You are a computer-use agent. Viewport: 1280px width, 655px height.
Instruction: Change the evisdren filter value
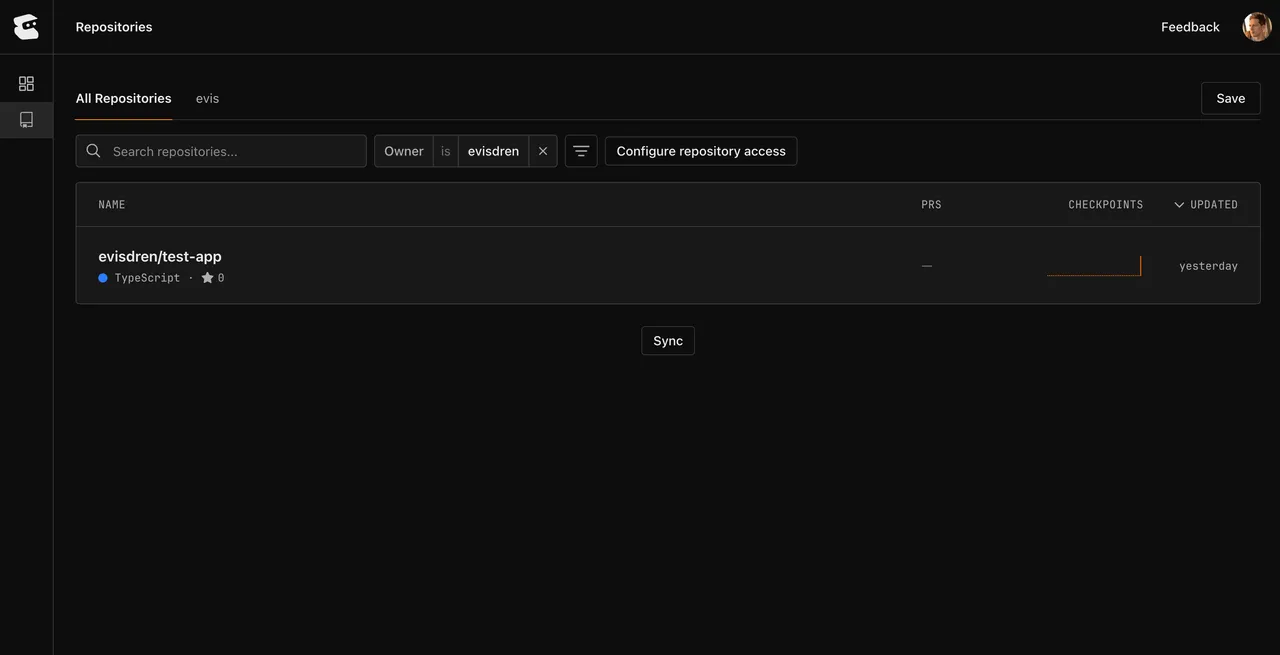coord(494,151)
